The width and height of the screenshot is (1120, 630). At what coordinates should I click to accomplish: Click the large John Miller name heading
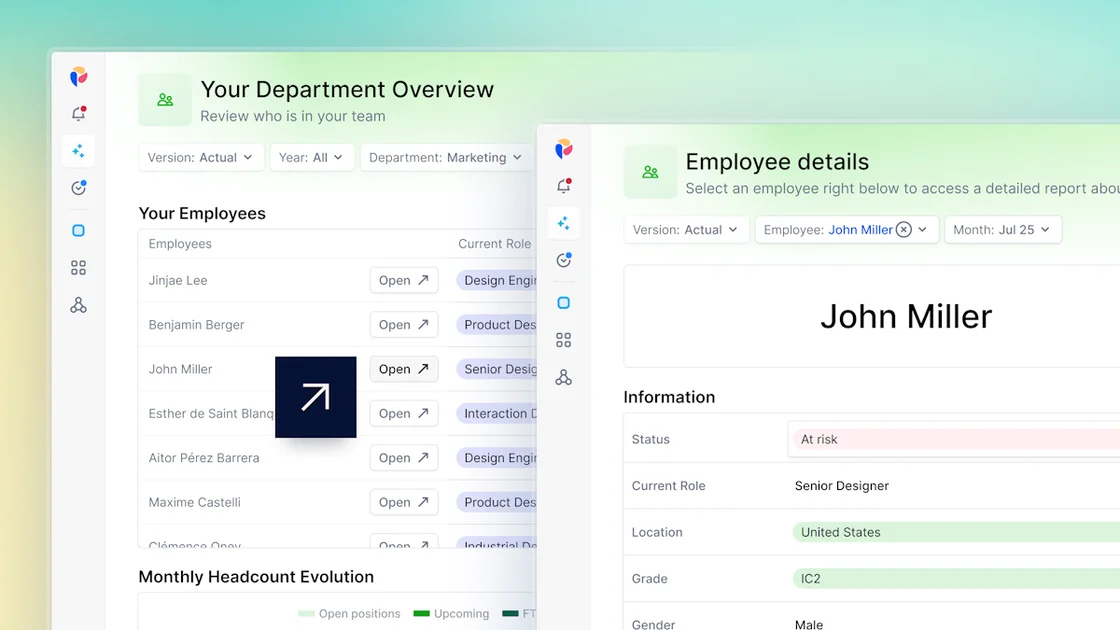point(906,316)
